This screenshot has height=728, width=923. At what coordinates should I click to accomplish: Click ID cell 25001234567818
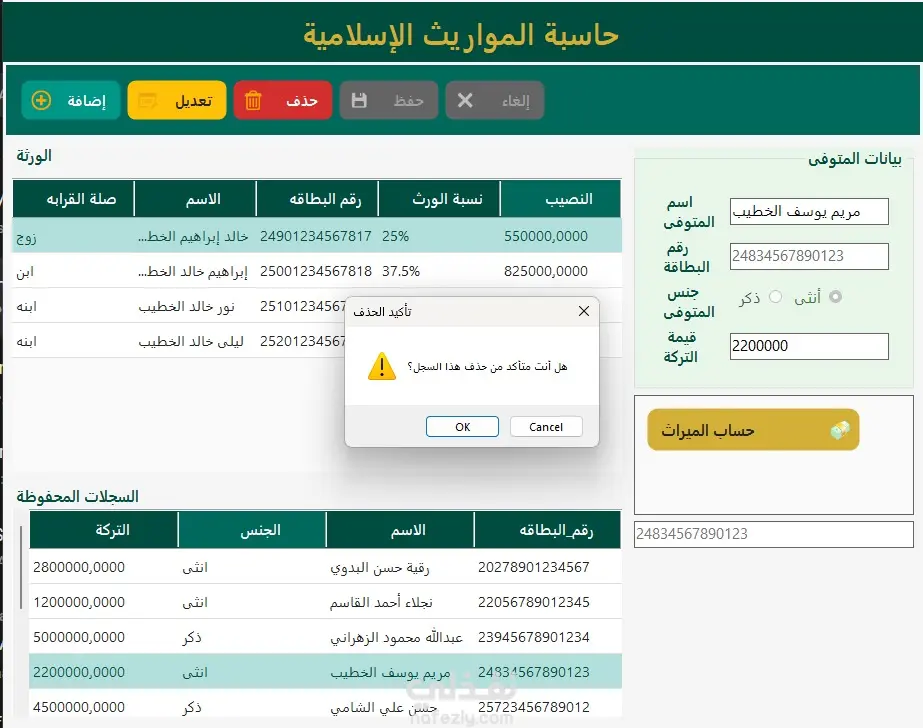click(316, 271)
